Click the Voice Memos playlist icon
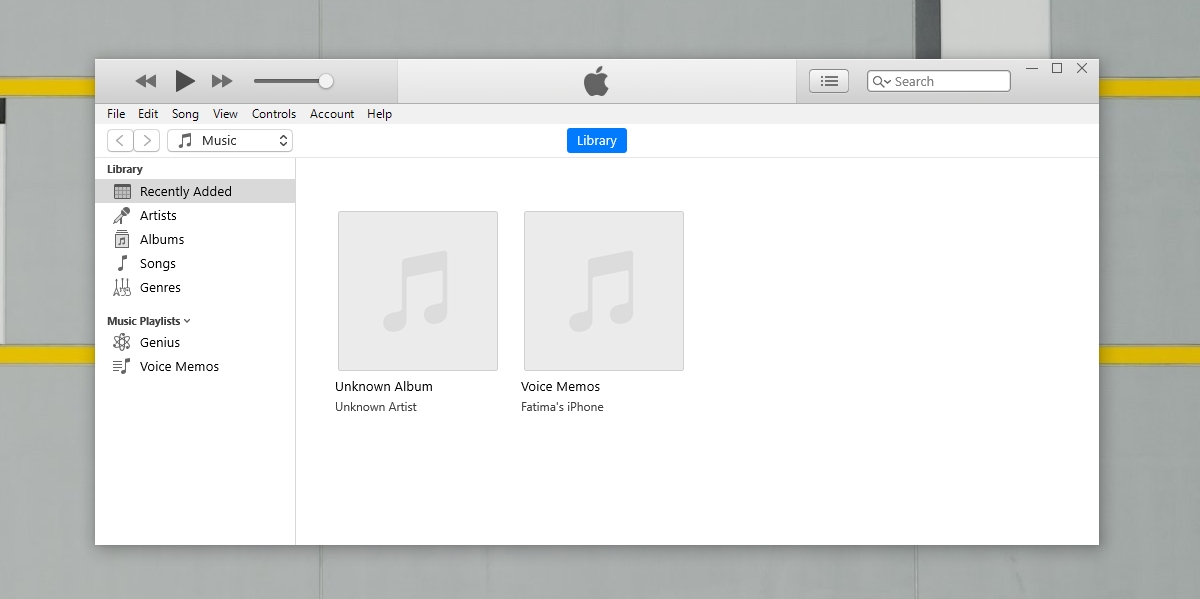Screen dimensions: 1200x599 tap(122, 366)
